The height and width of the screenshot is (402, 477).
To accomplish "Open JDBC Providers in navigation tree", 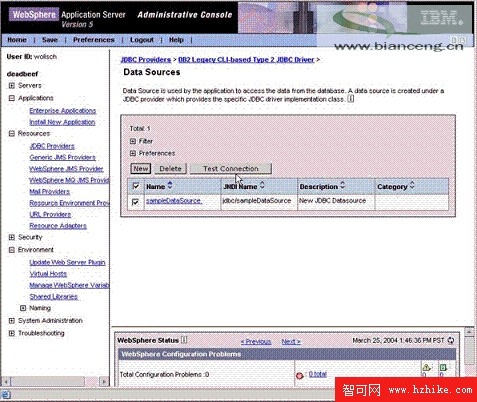I will click(x=52, y=146).
